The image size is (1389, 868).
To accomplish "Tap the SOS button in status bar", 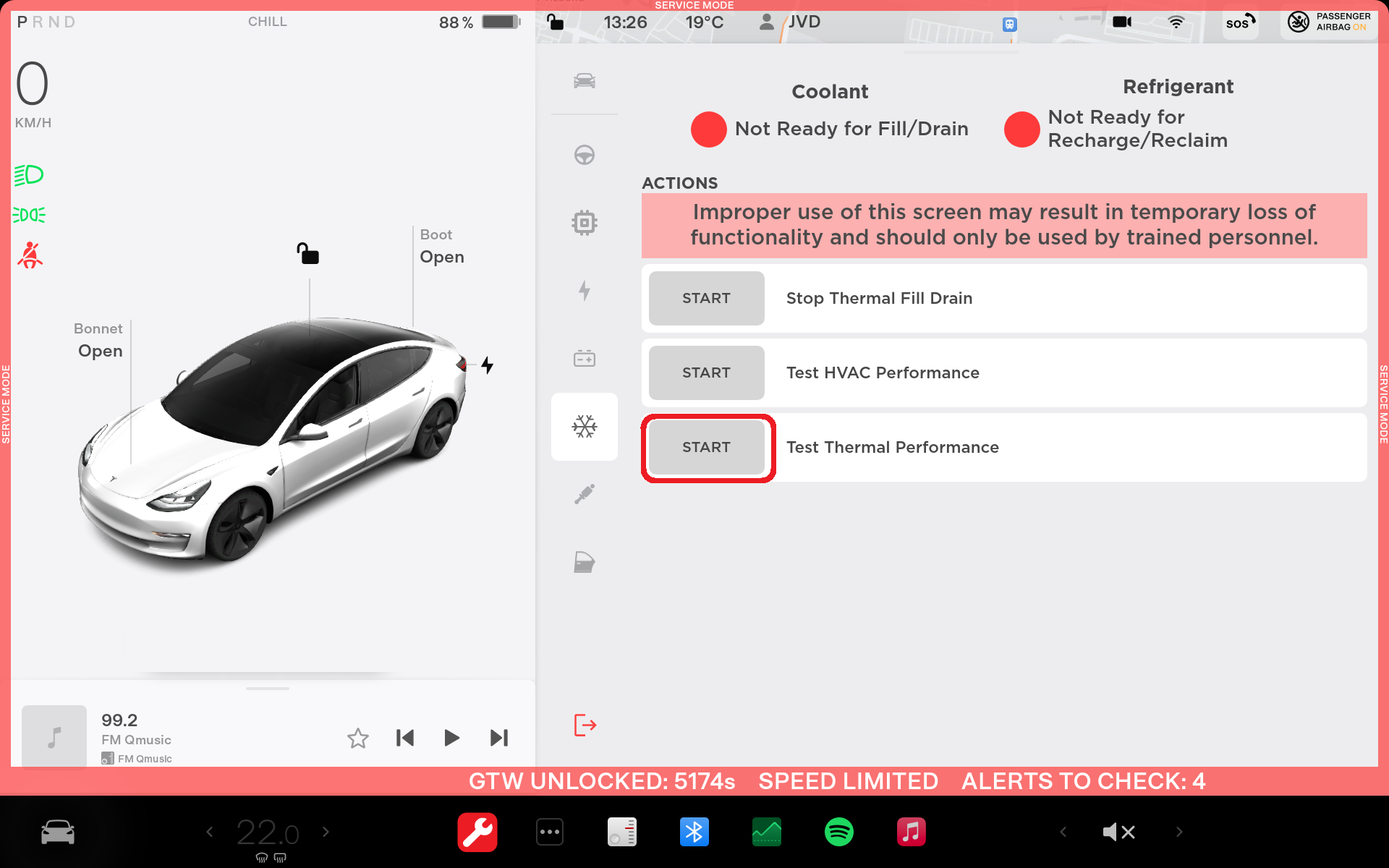I will pyautogui.click(x=1240, y=23).
